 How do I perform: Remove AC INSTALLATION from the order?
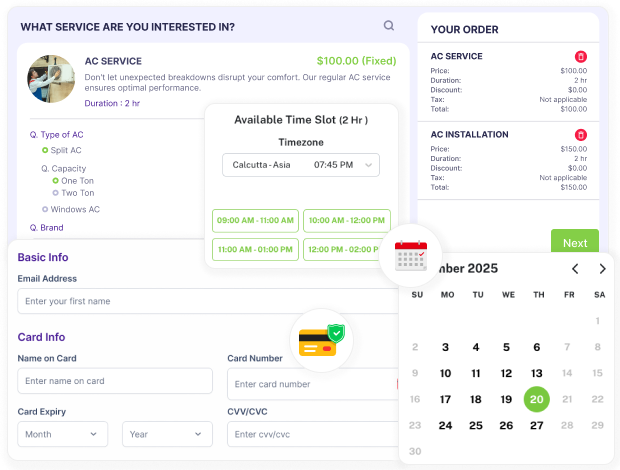point(580,135)
